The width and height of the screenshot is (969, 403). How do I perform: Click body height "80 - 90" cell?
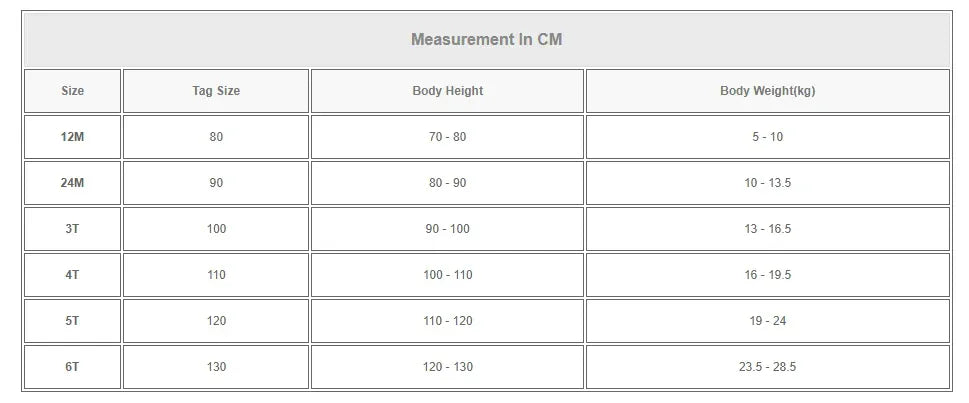tap(447, 183)
